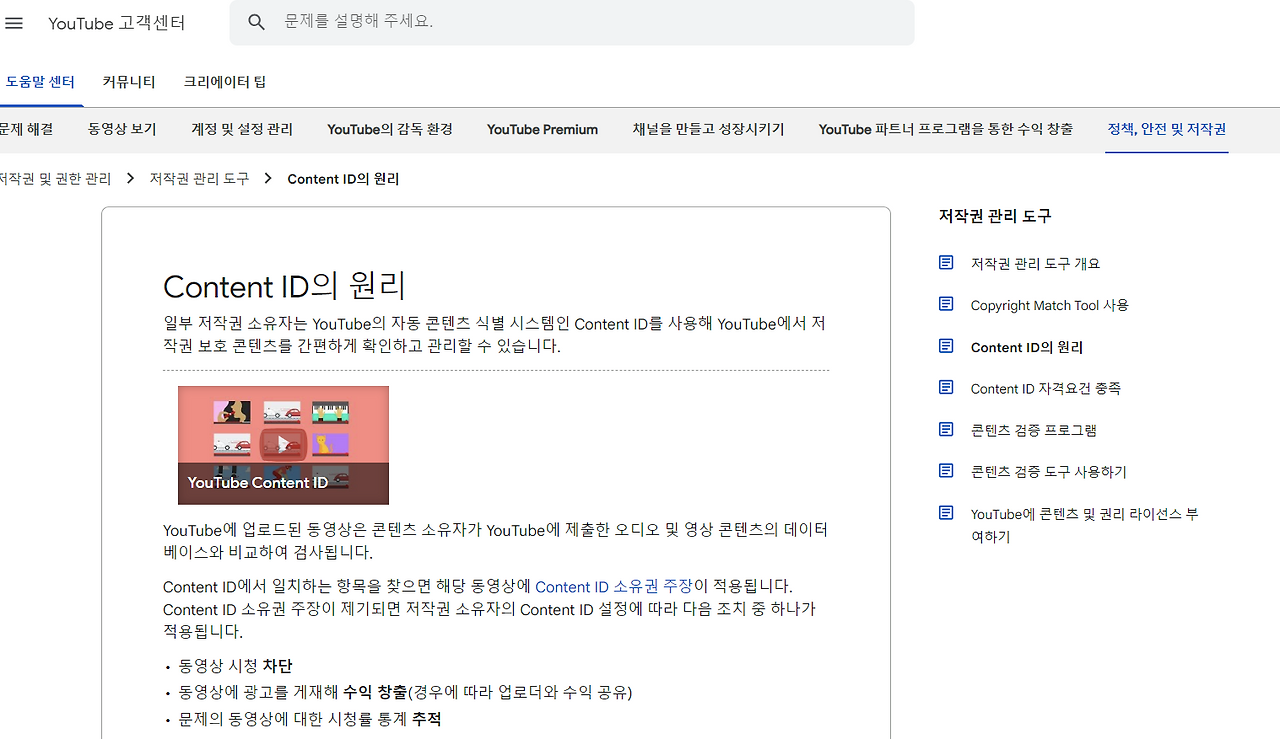This screenshot has width=1280, height=739.
Task: Click the article icon beside 저작권 관리 도구 개요
Action: [x=946, y=261]
